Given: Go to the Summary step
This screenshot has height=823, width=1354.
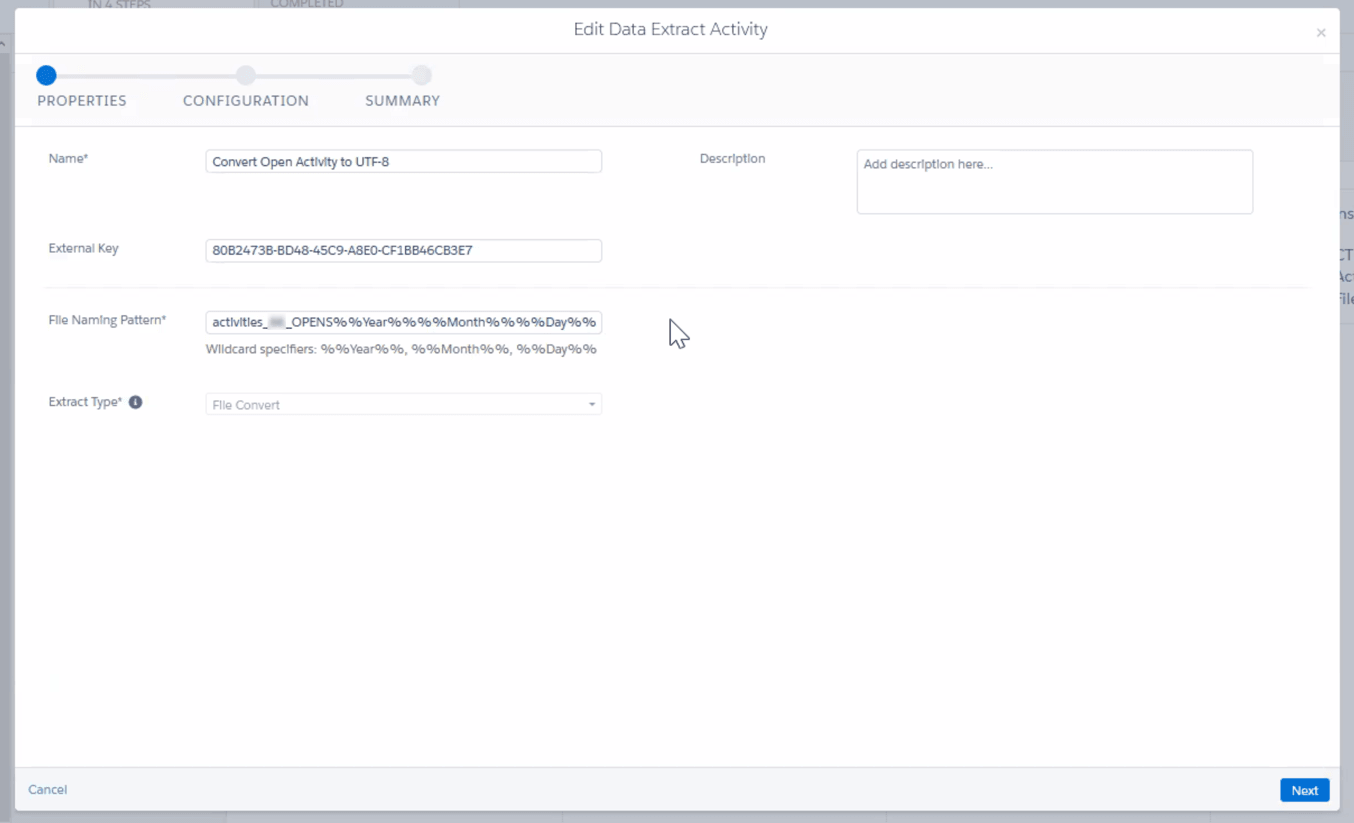Looking at the screenshot, I should 402,101.
